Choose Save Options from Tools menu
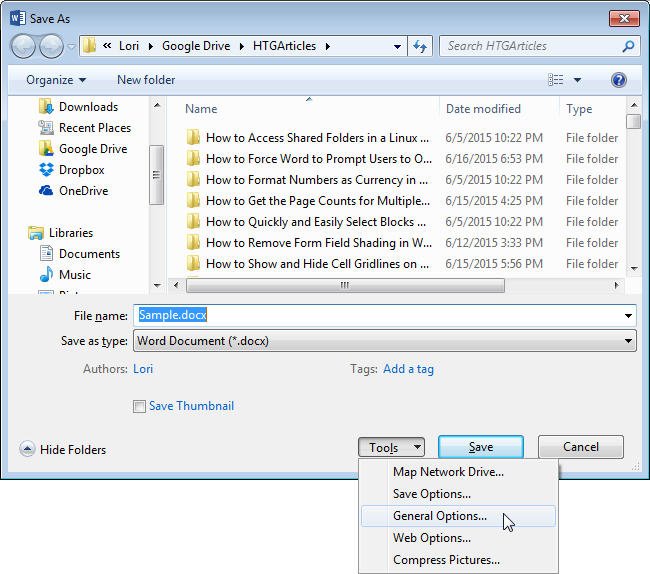 click(x=458, y=494)
